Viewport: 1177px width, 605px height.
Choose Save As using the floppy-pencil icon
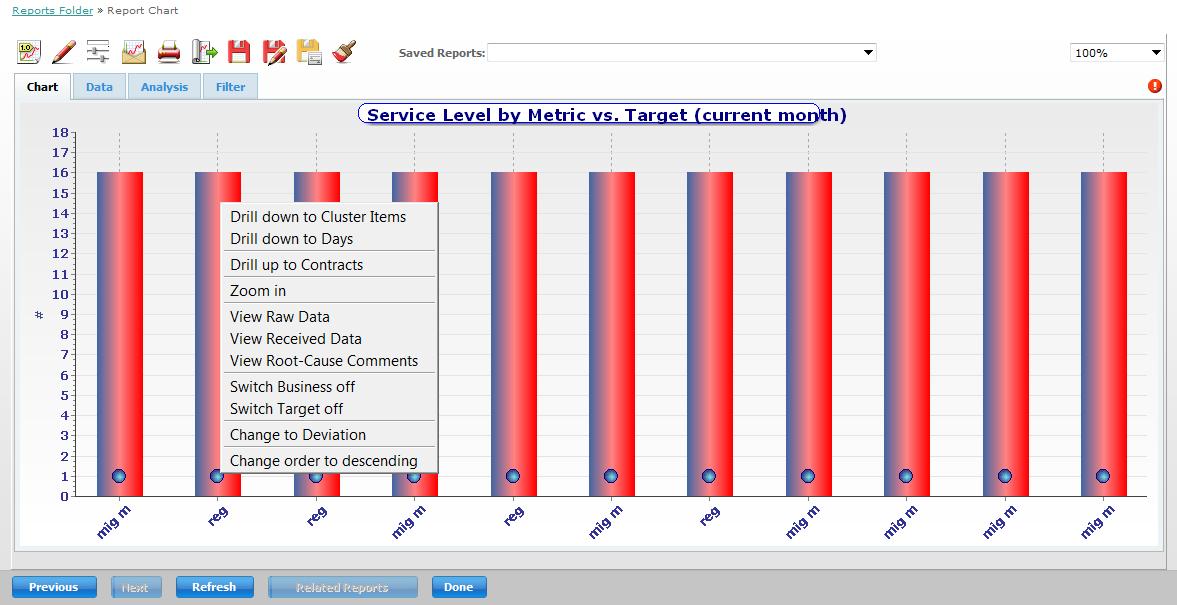tap(274, 50)
